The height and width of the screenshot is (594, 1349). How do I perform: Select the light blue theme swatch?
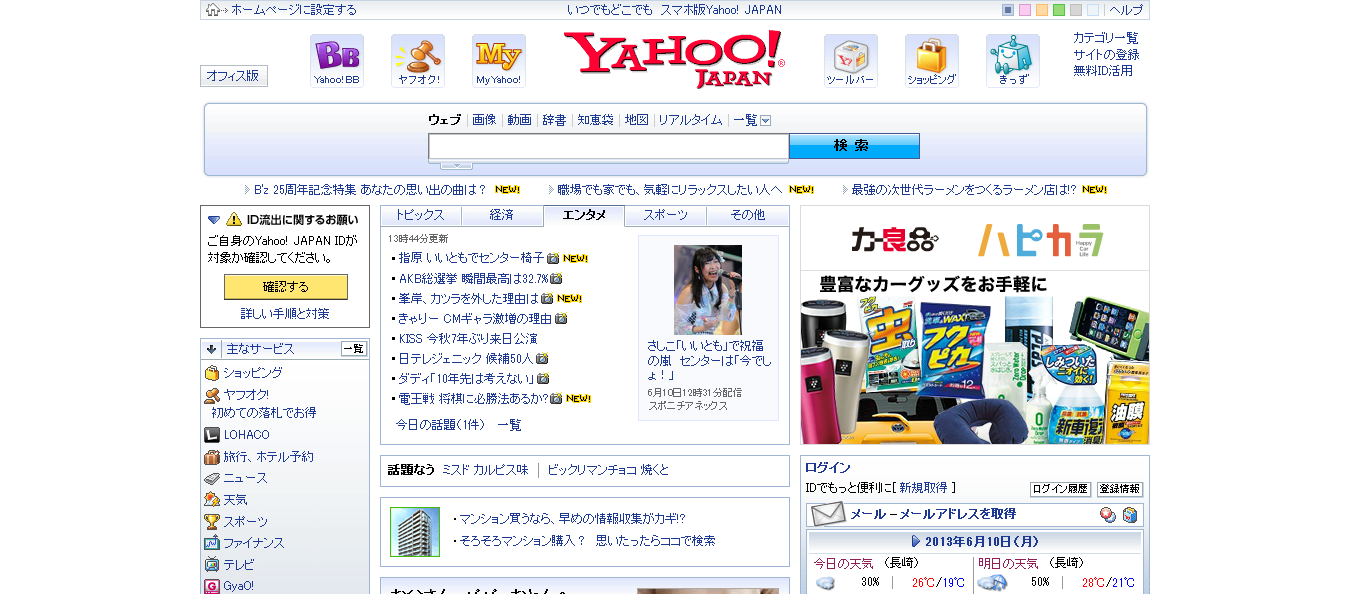tap(1093, 10)
